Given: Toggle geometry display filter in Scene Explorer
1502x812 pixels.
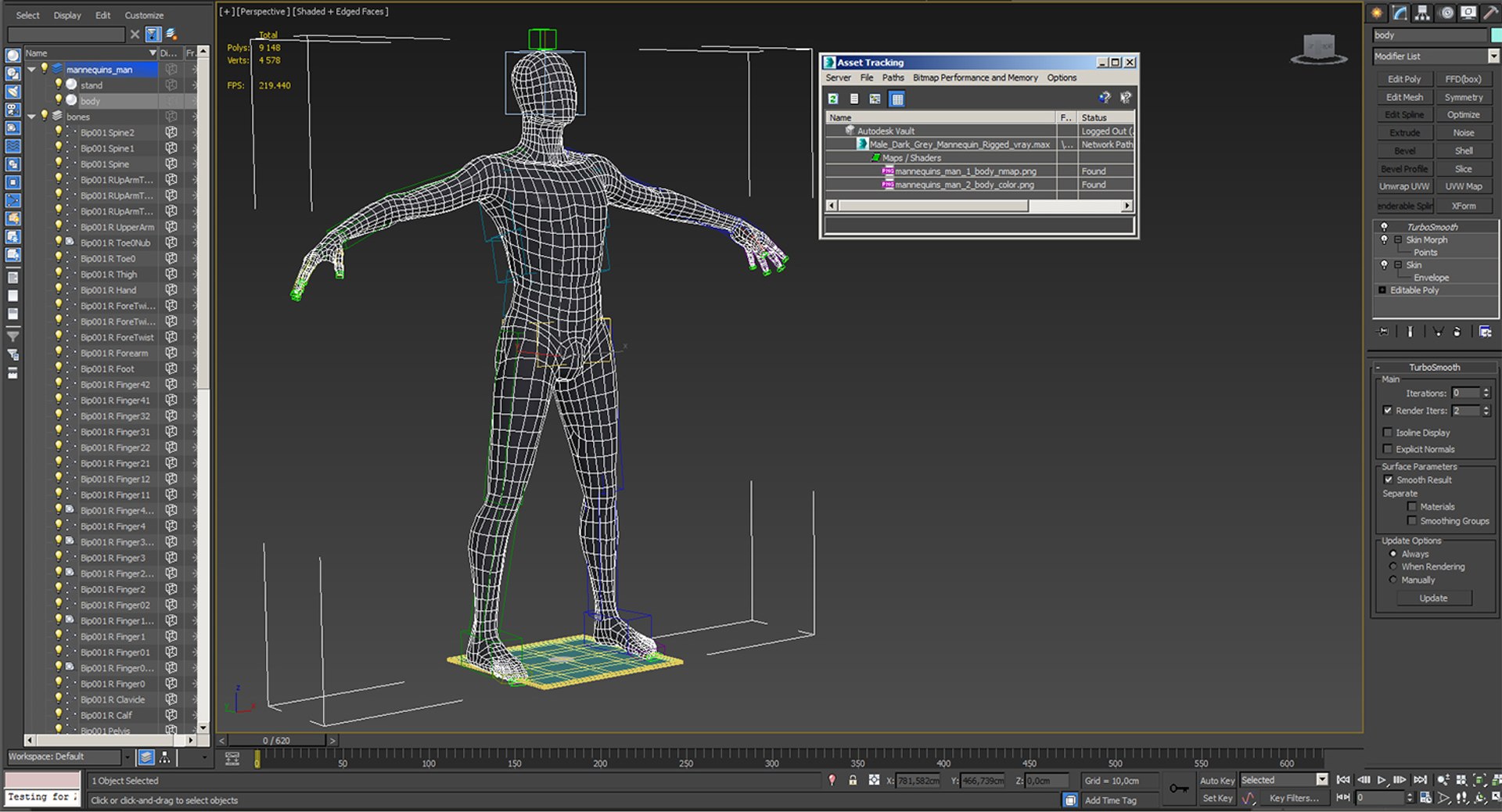Looking at the screenshot, I should click(13, 56).
